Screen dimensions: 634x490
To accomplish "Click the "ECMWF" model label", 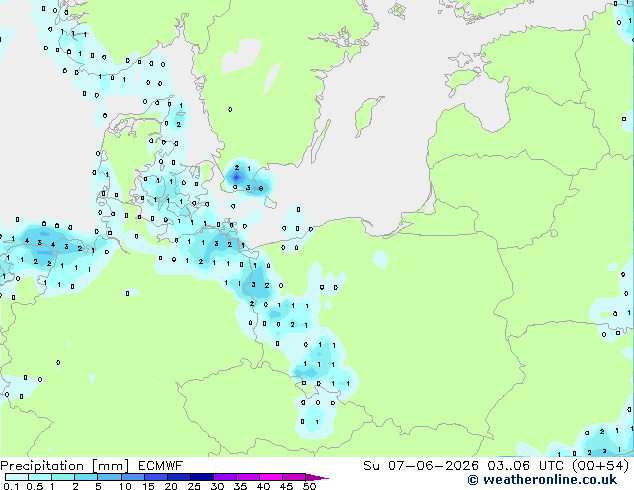I will click(x=161, y=466).
